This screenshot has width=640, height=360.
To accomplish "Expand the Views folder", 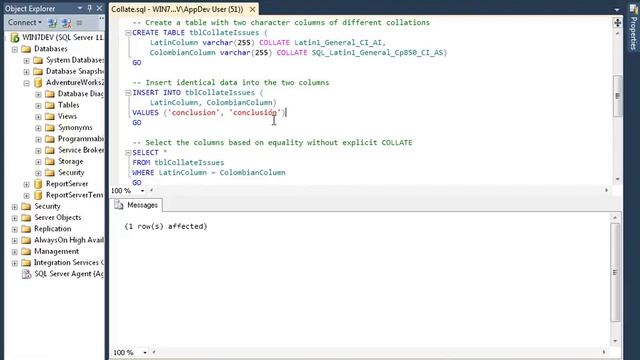I will [38, 117].
